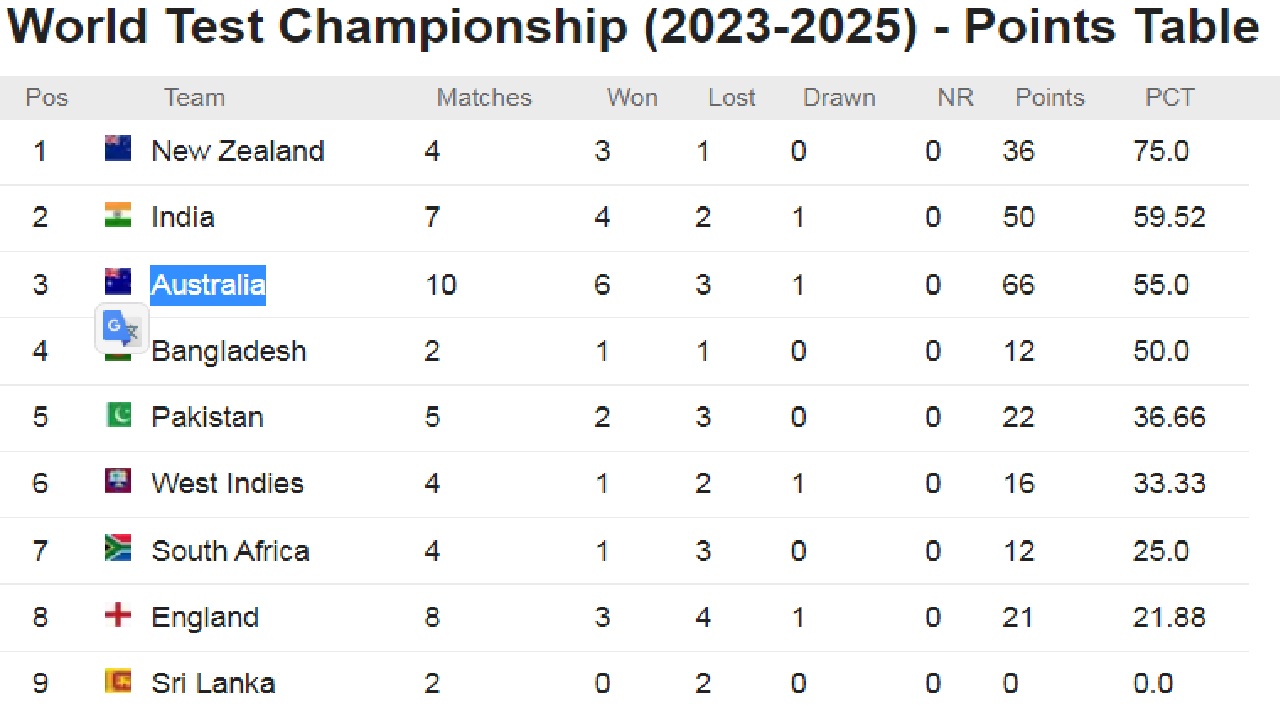Click the Google Translate popup icon
Image resolution: width=1280 pixels, height=720 pixels.
tap(122, 329)
